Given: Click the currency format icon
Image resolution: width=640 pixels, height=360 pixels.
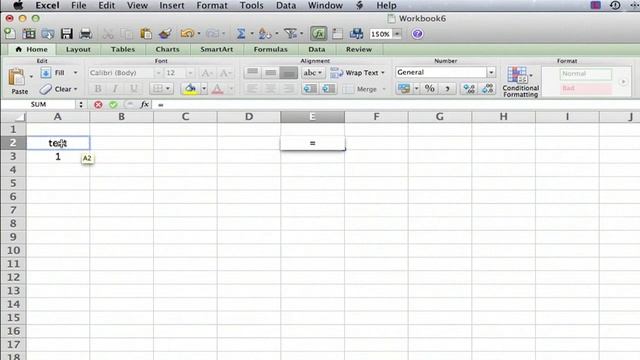Looking at the screenshot, I should click(404, 88).
